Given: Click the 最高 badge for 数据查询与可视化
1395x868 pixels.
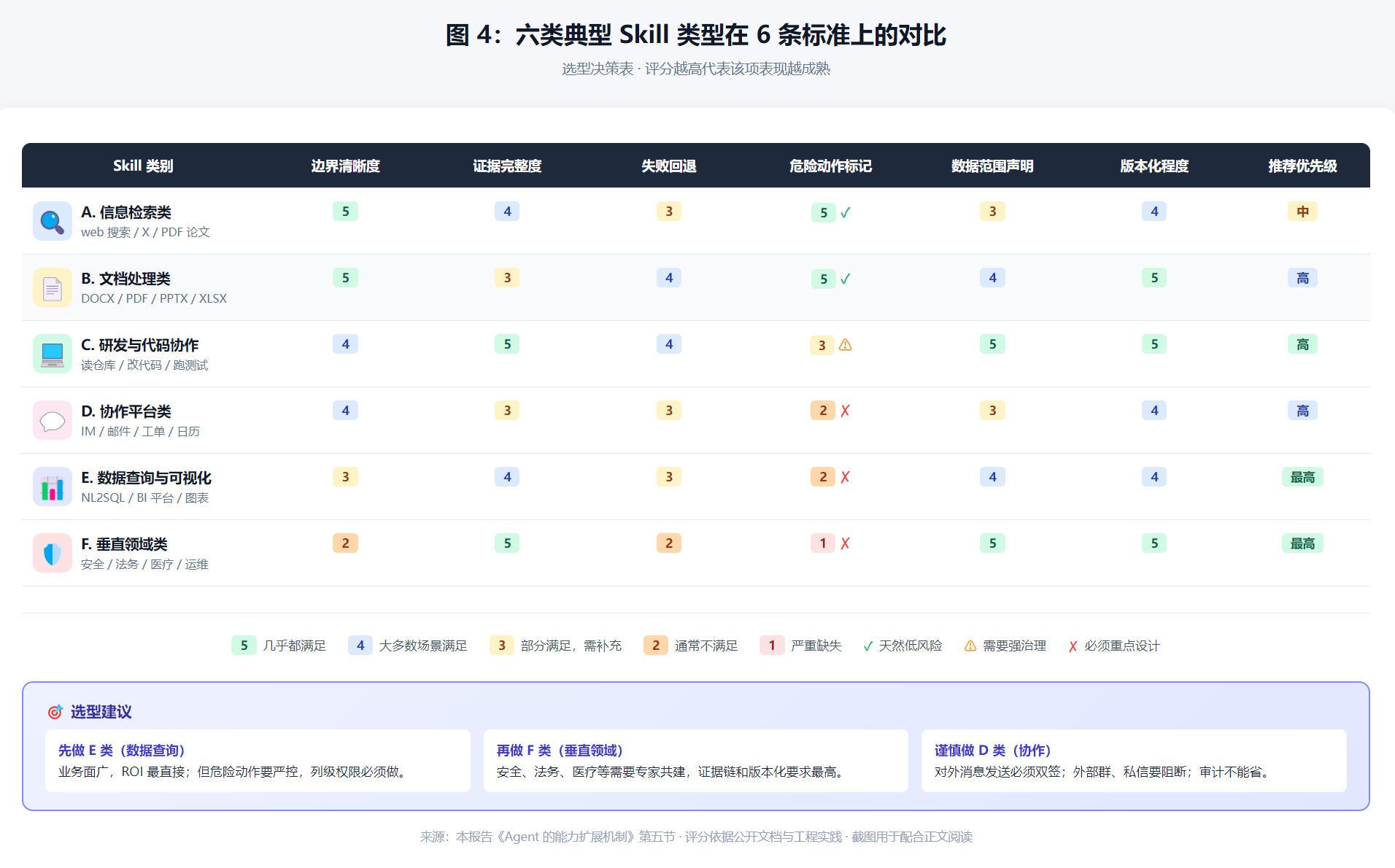Looking at the screenshot, I should pos(1302,477).
